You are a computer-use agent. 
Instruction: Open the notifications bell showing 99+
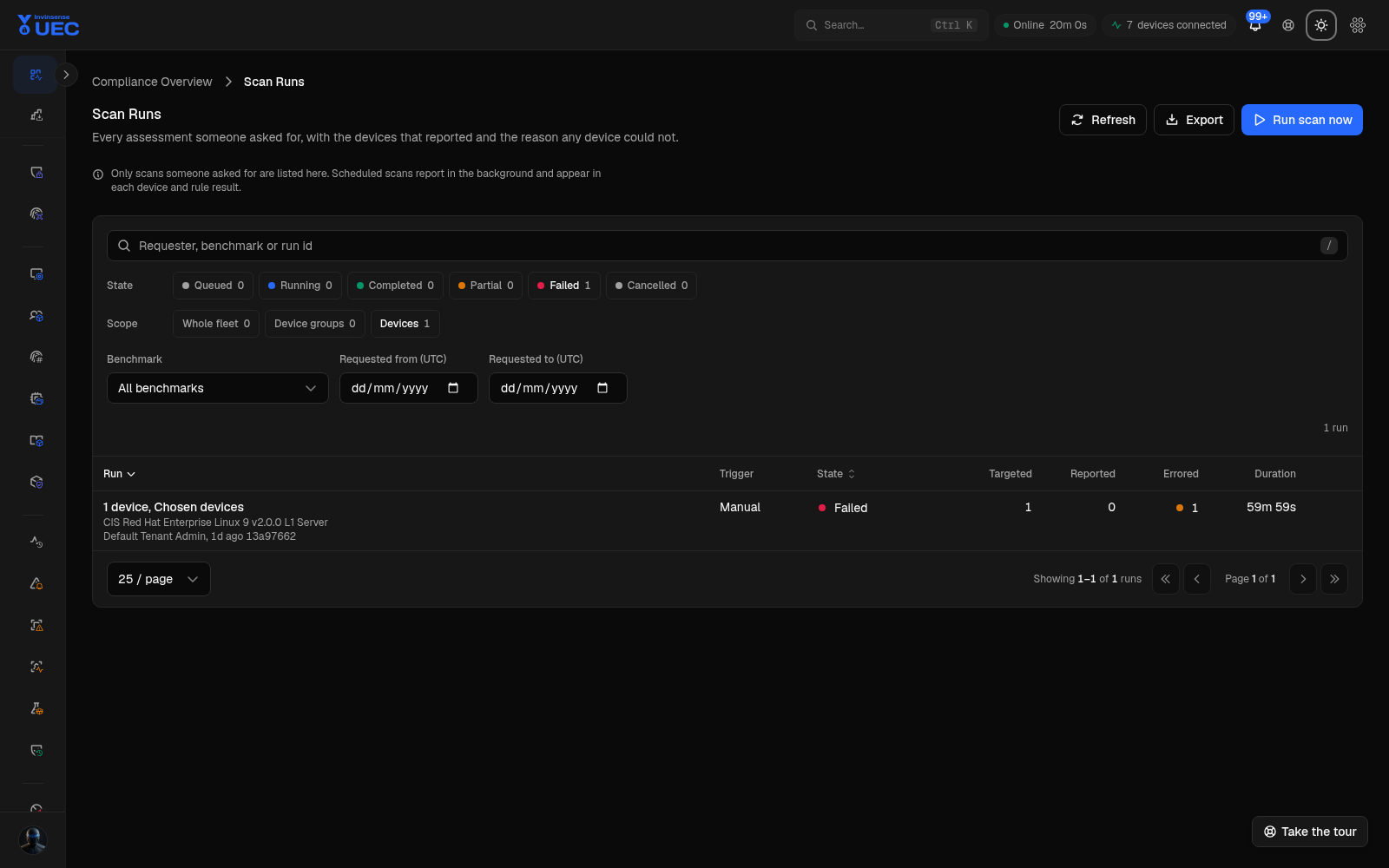pos(1255,25)
